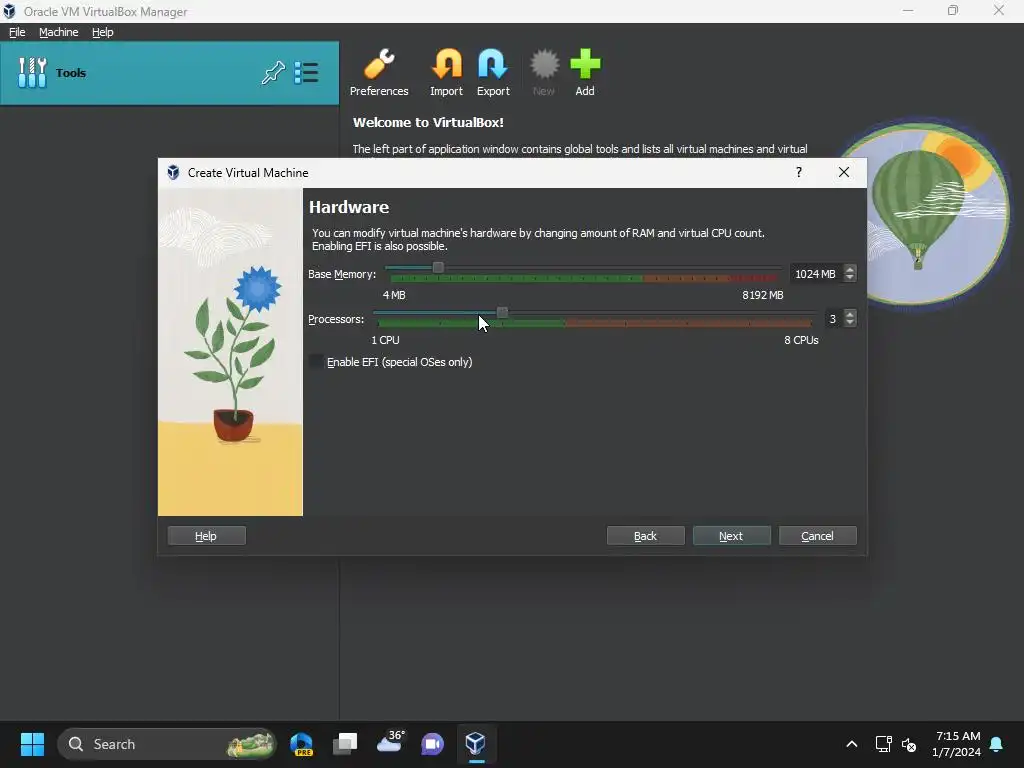This screenshot has height=768, width=1024.
Task: Click the Base Memory slider handle
Action: click(438, 267)
